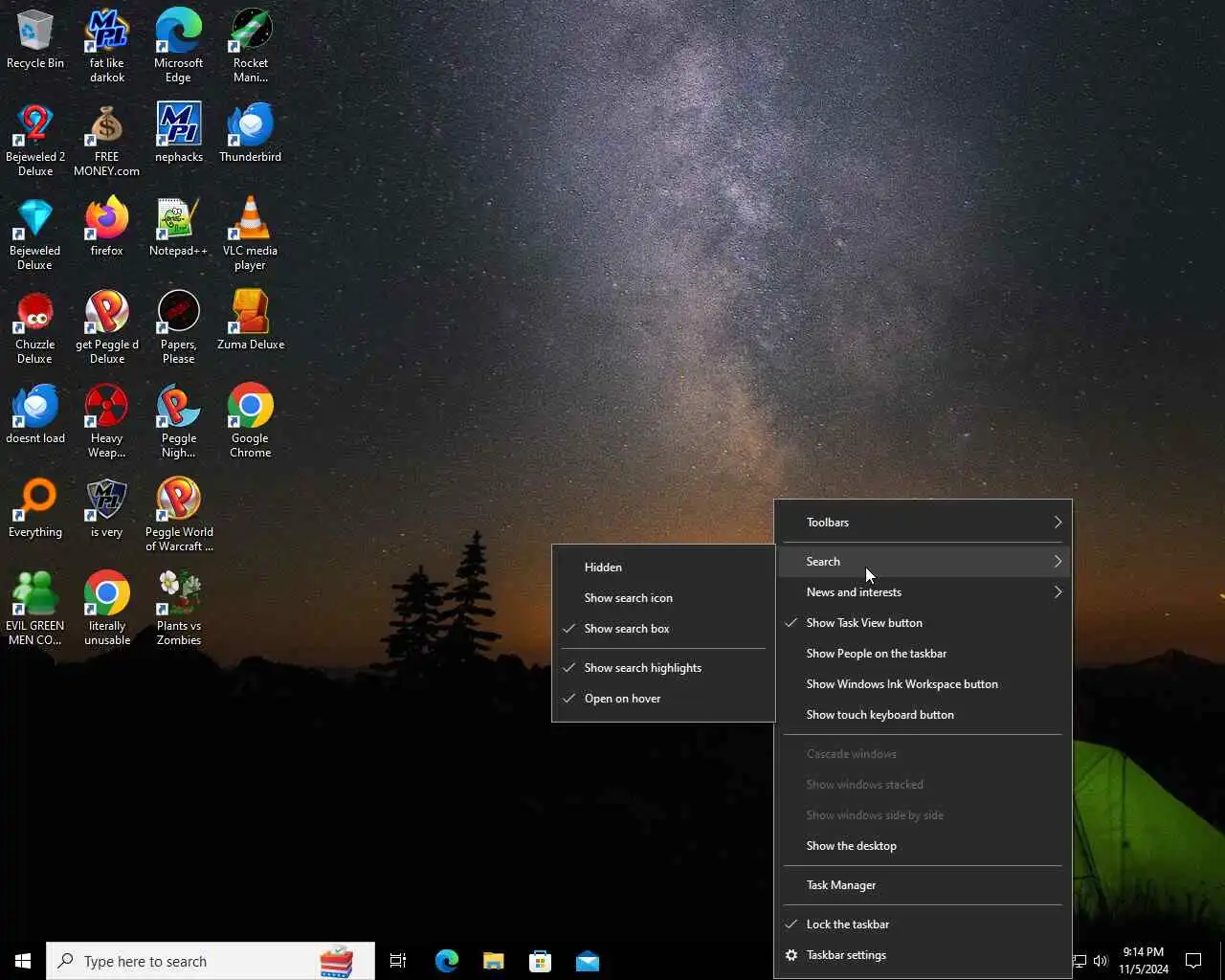Select the Google Chrome desktop icon

pos(251,421)
